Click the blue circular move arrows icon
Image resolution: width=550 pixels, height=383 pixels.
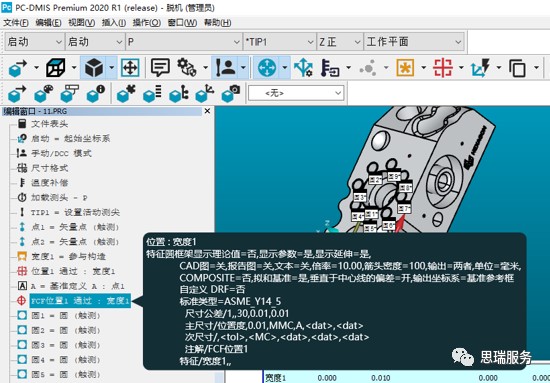(x=267, y=67)
